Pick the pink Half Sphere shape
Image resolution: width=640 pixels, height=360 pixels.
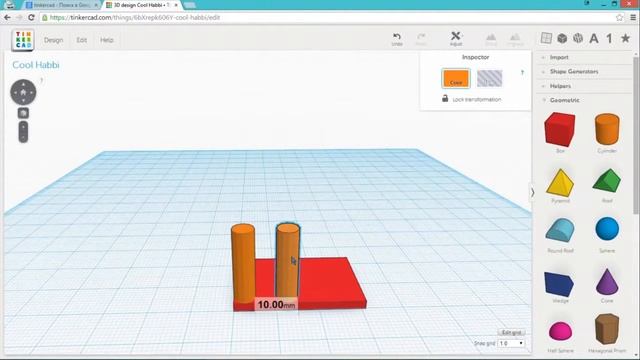560,331
